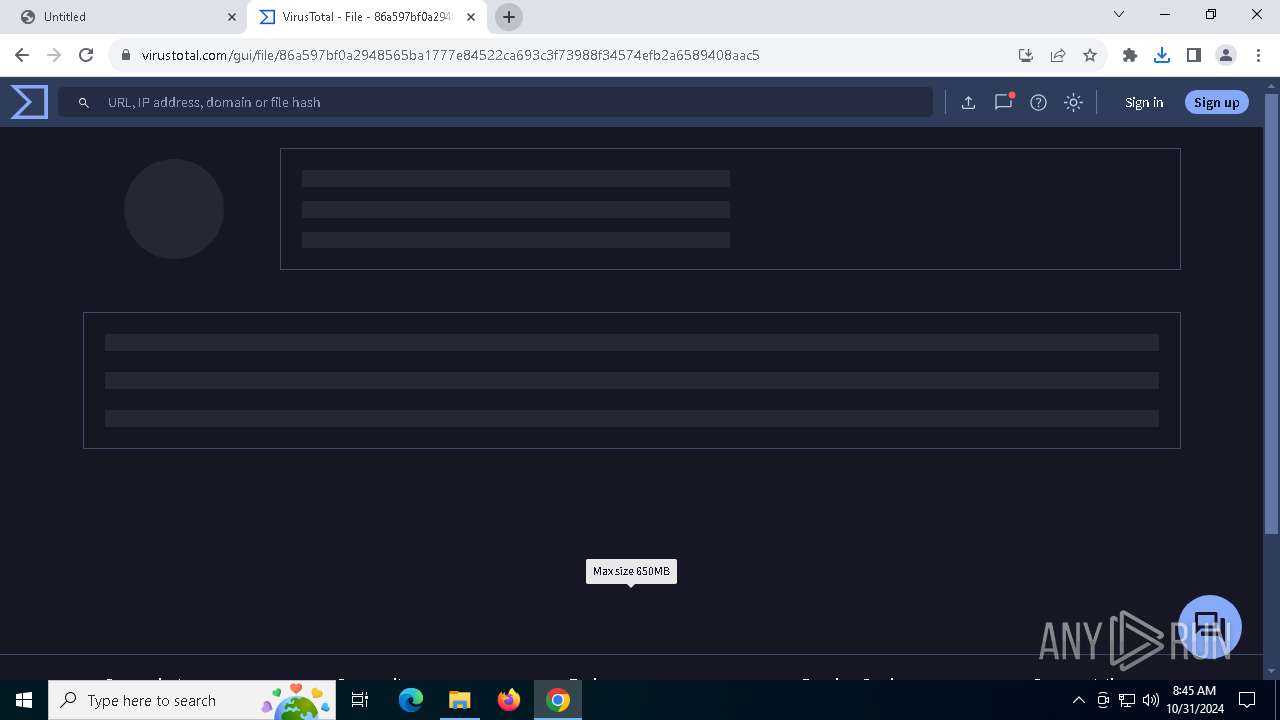
Task: Reload the current page
Action: [86, 55]
